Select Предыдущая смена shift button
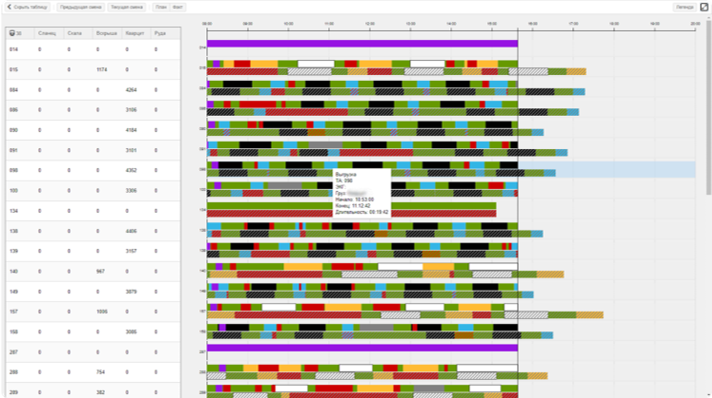The image size is (712, 398). 81,7
